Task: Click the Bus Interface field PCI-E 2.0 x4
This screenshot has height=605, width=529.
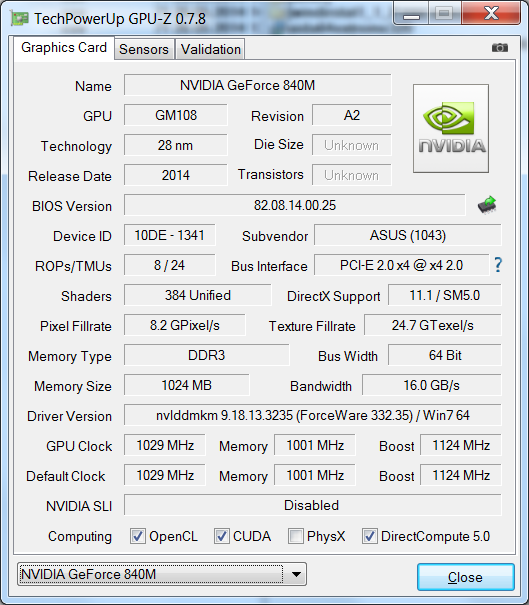Action: 401,265
